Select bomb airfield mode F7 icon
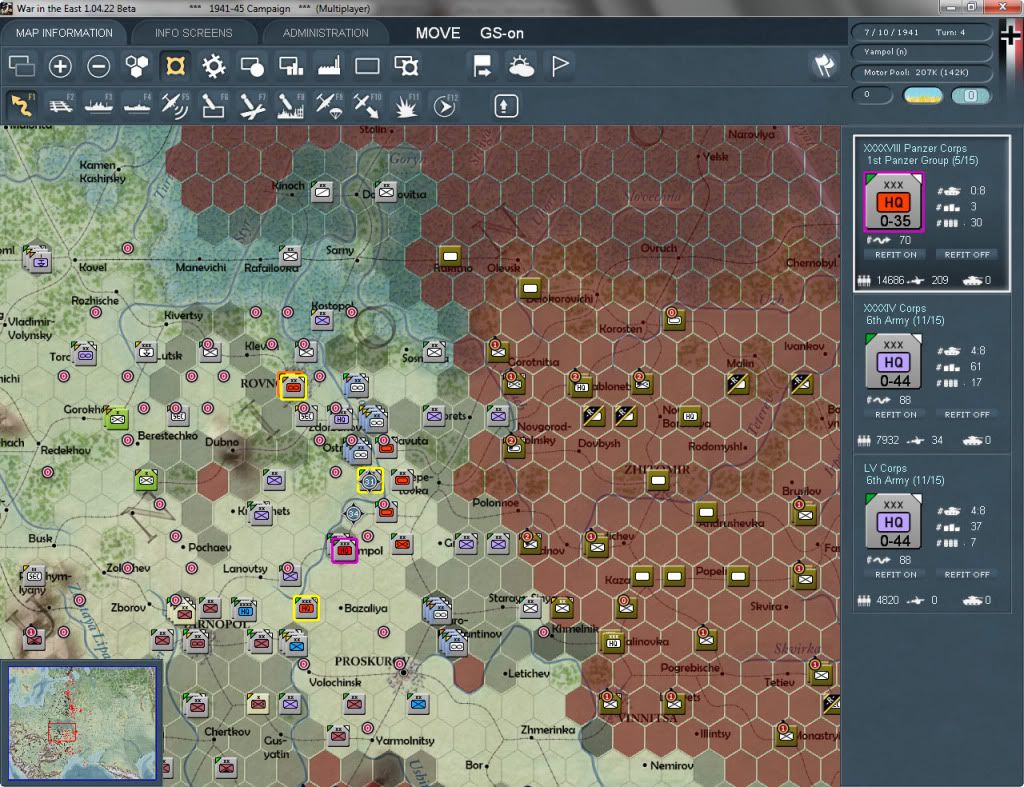 point(252,105)
